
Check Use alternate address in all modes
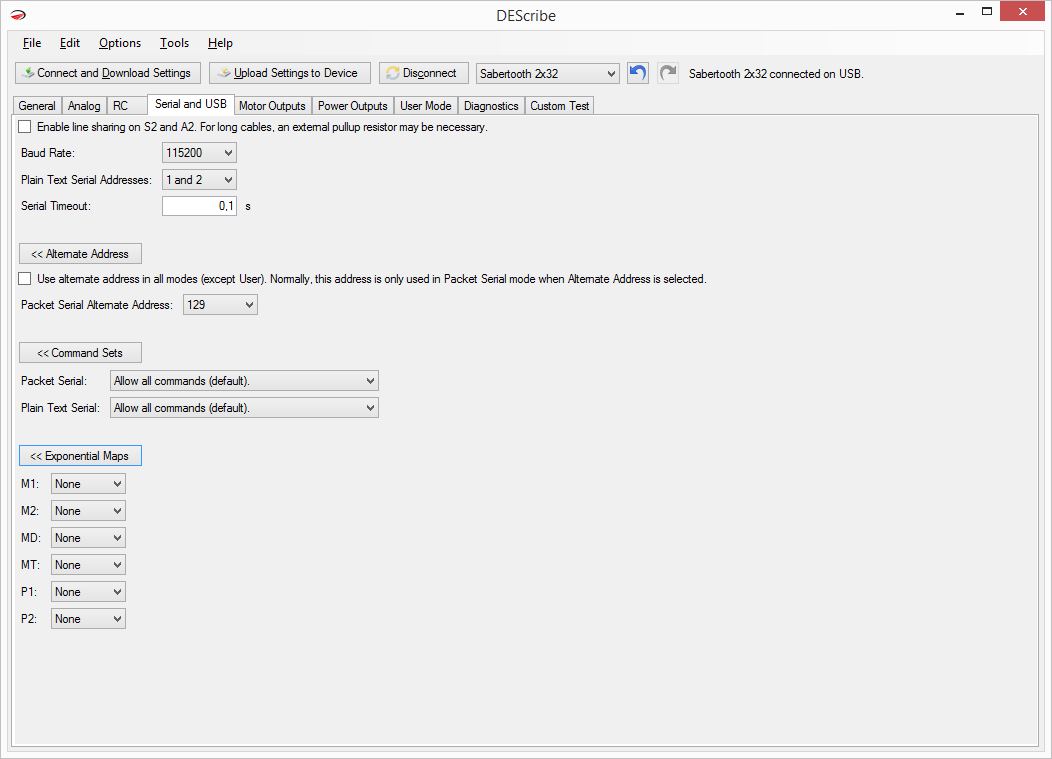[x=25, y=279]
